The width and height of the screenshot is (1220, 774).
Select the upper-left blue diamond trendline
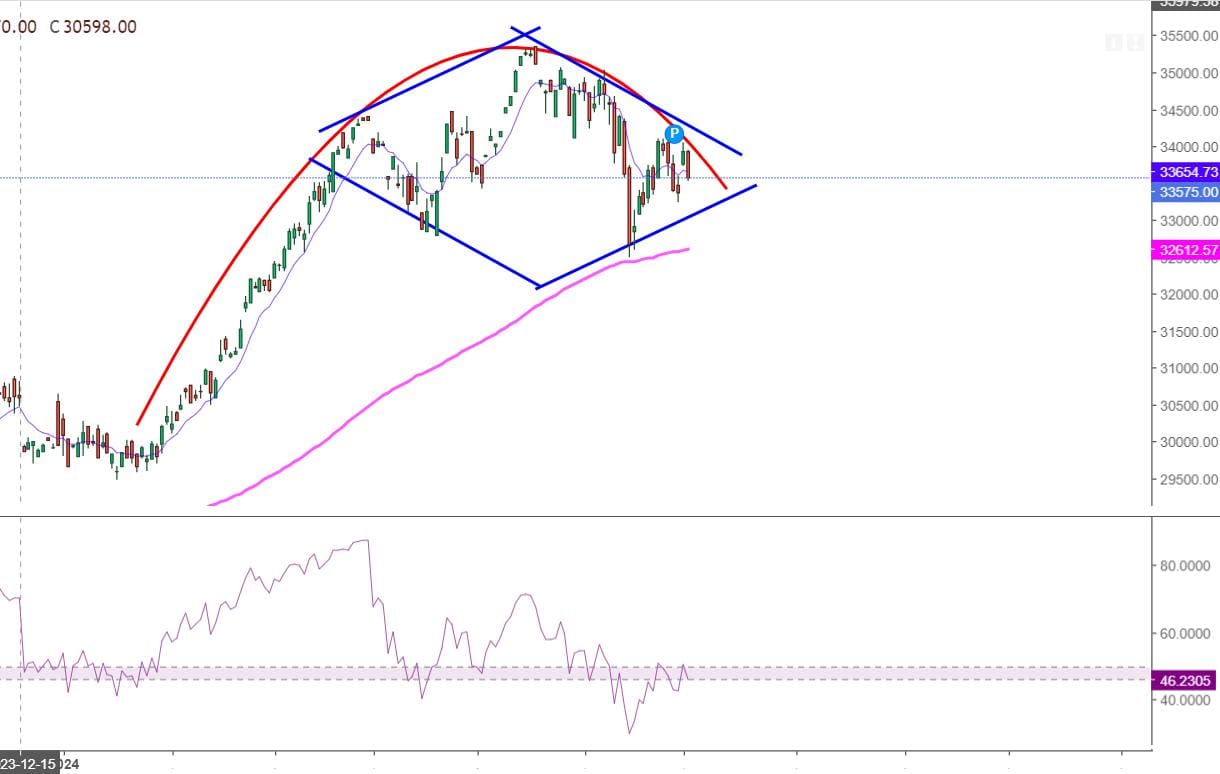coord(430,79)
